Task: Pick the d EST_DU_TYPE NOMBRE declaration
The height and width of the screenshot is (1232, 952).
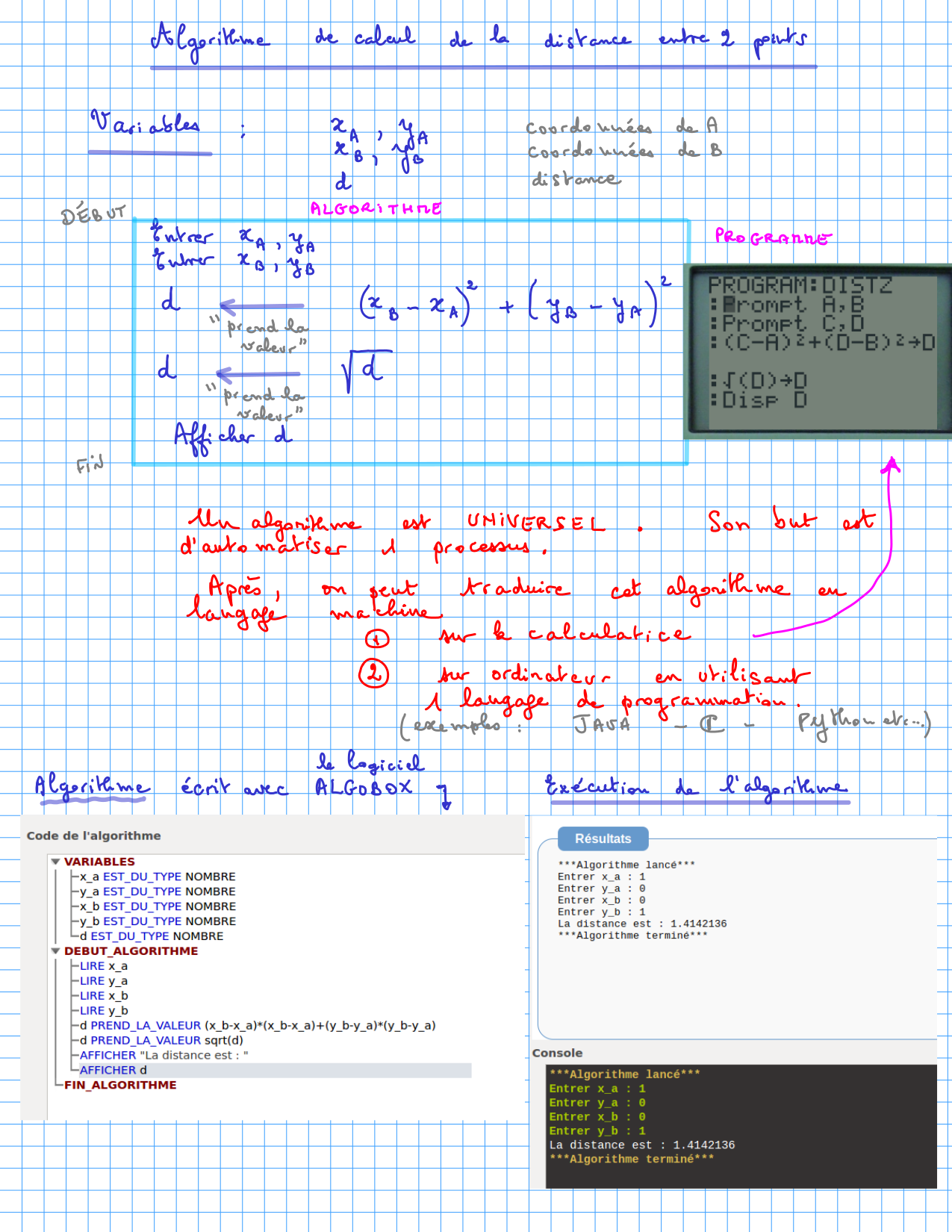Action: point(152,936)
